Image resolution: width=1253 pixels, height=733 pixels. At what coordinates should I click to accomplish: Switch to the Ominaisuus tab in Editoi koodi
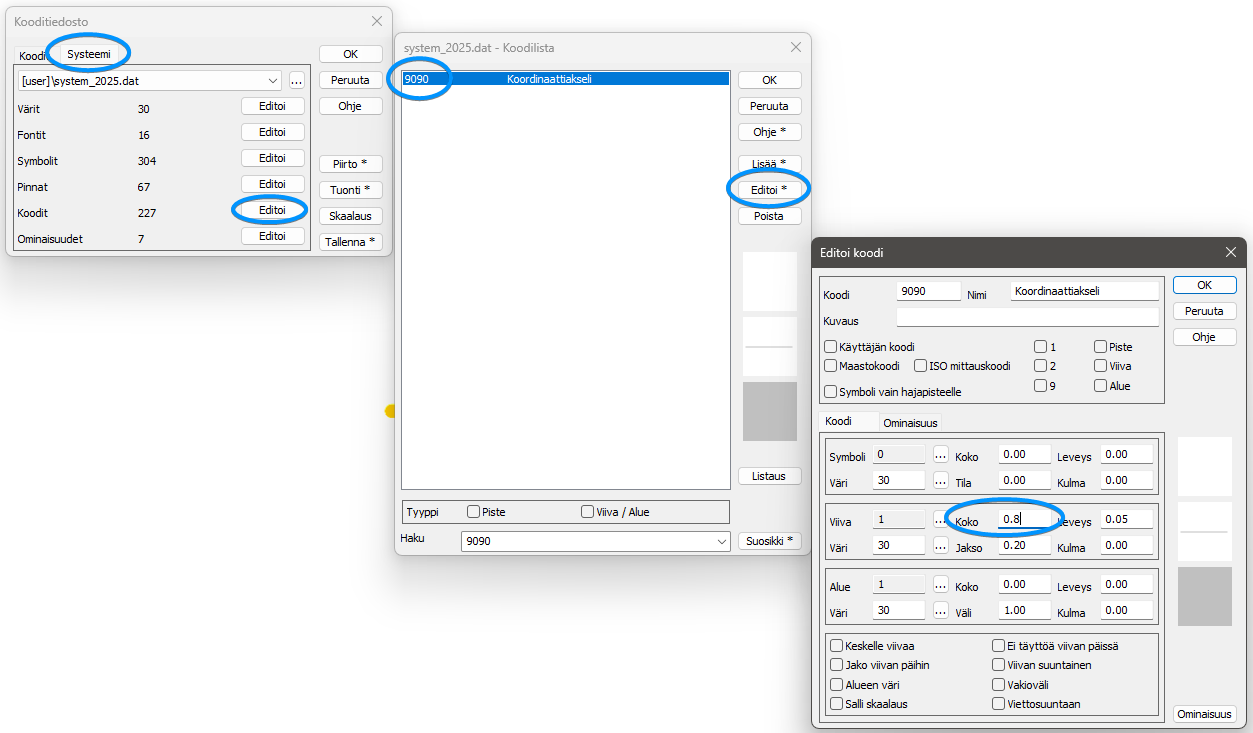910,423
